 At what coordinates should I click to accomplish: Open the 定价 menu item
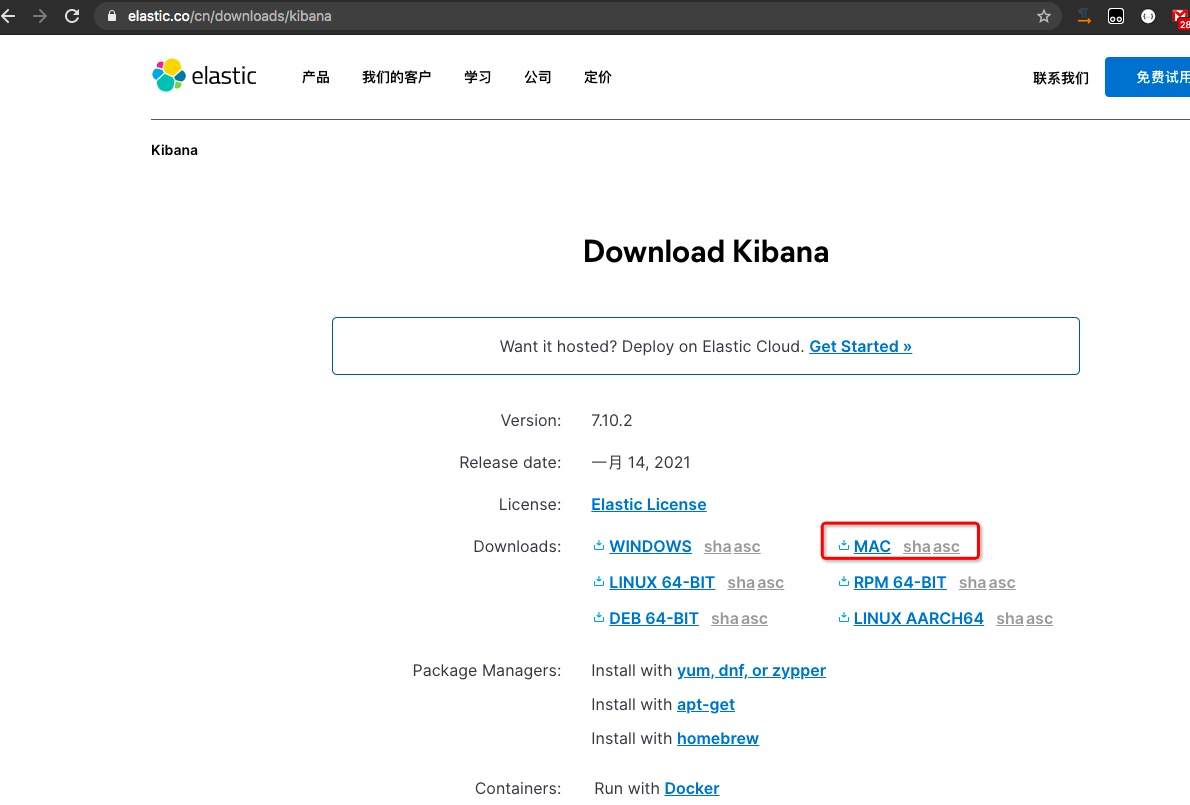[x=597, y=77]
